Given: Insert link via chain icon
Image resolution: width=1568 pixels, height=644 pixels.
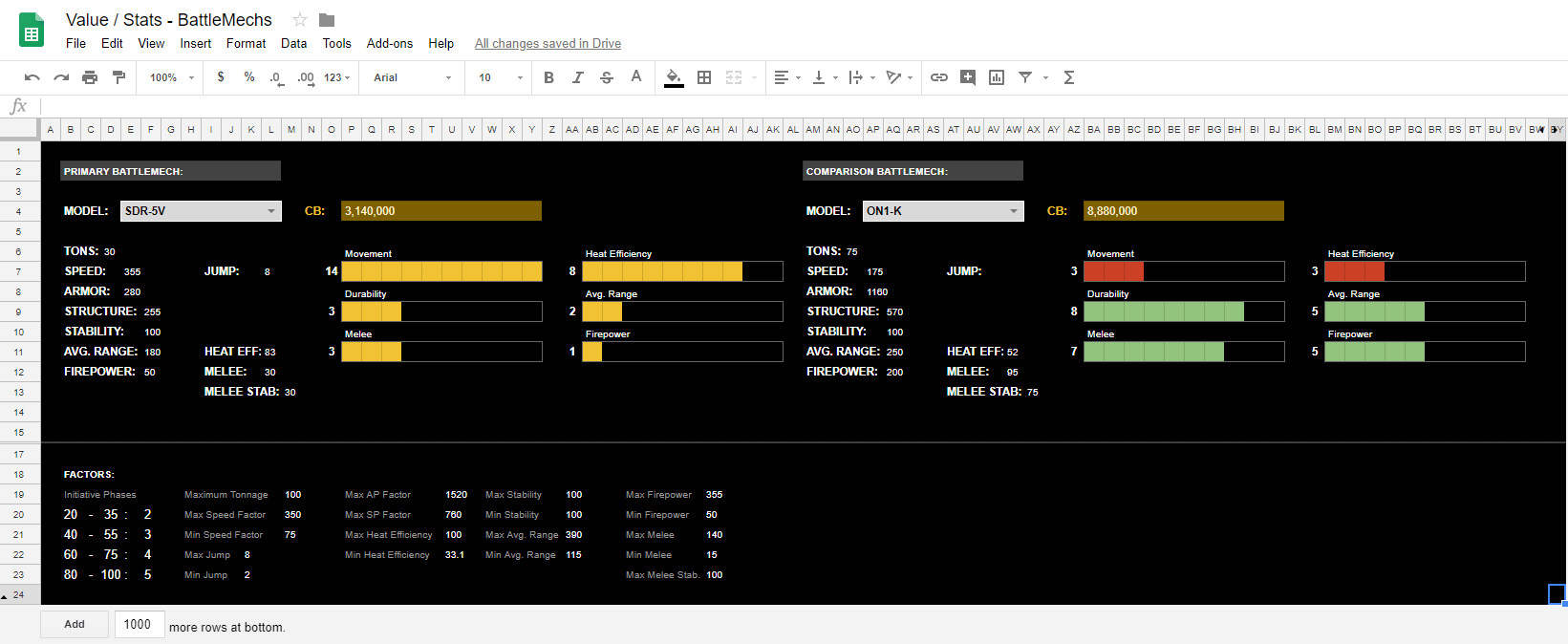Looking at the screenshot, I should (939, 77).
